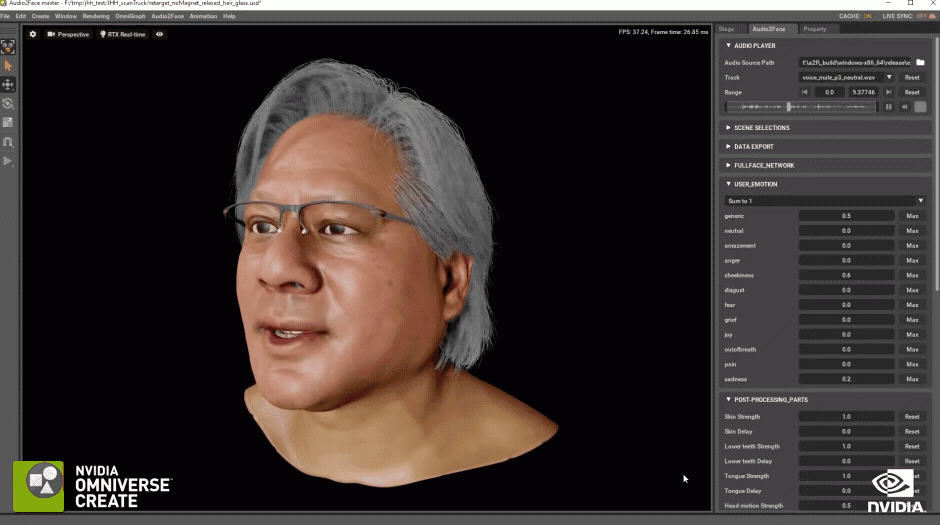Toggle viewport visibility eye icon
940x525 pixels.
159,34
